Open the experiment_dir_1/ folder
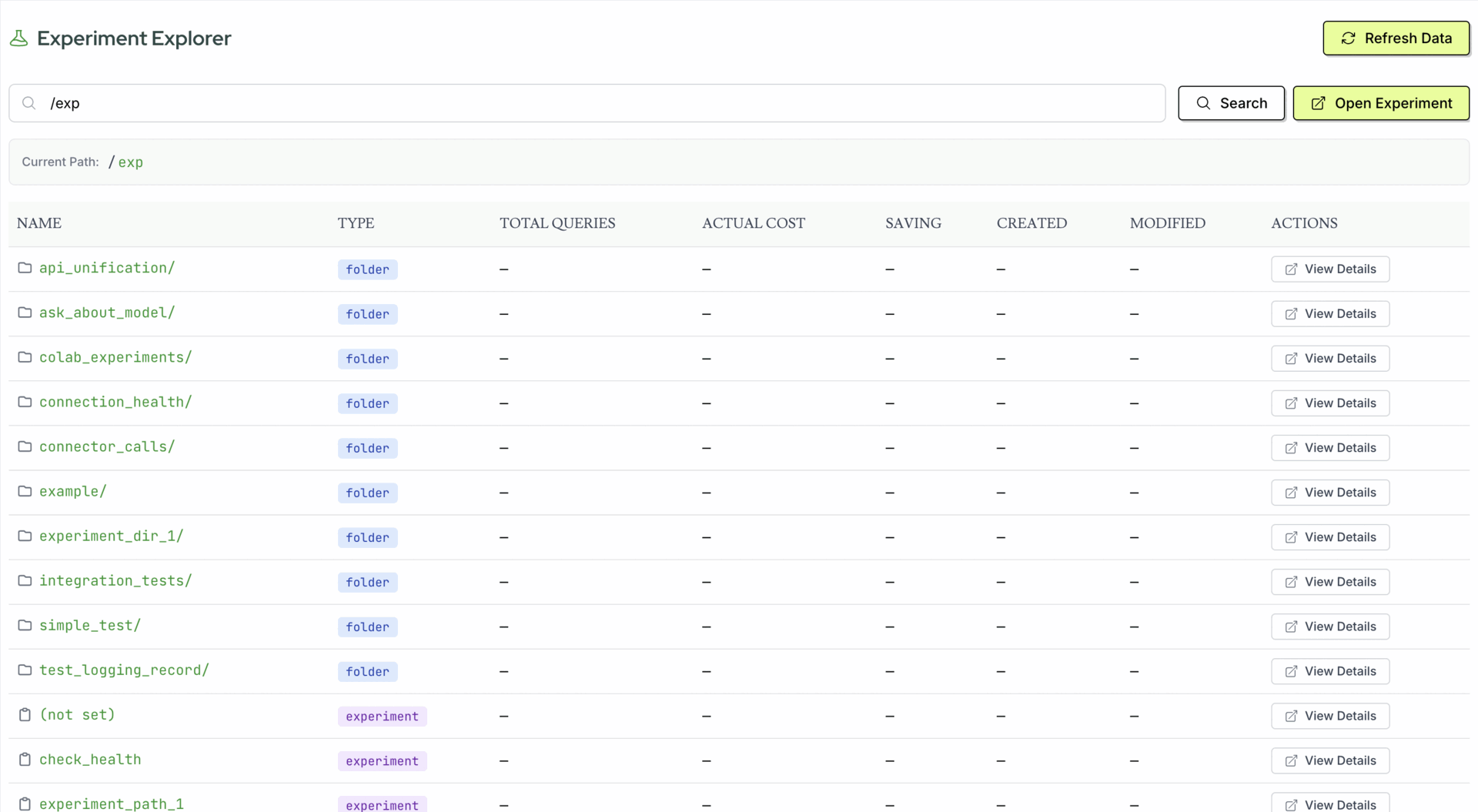Screen dimensions: 1478x812 [x=112, y=536]
